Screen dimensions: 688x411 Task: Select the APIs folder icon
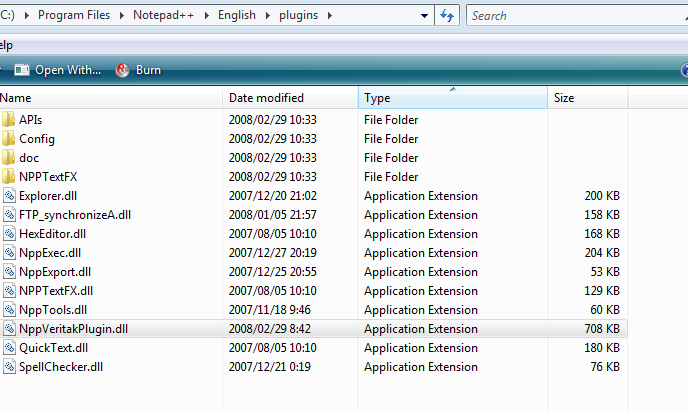coord(8,119)
